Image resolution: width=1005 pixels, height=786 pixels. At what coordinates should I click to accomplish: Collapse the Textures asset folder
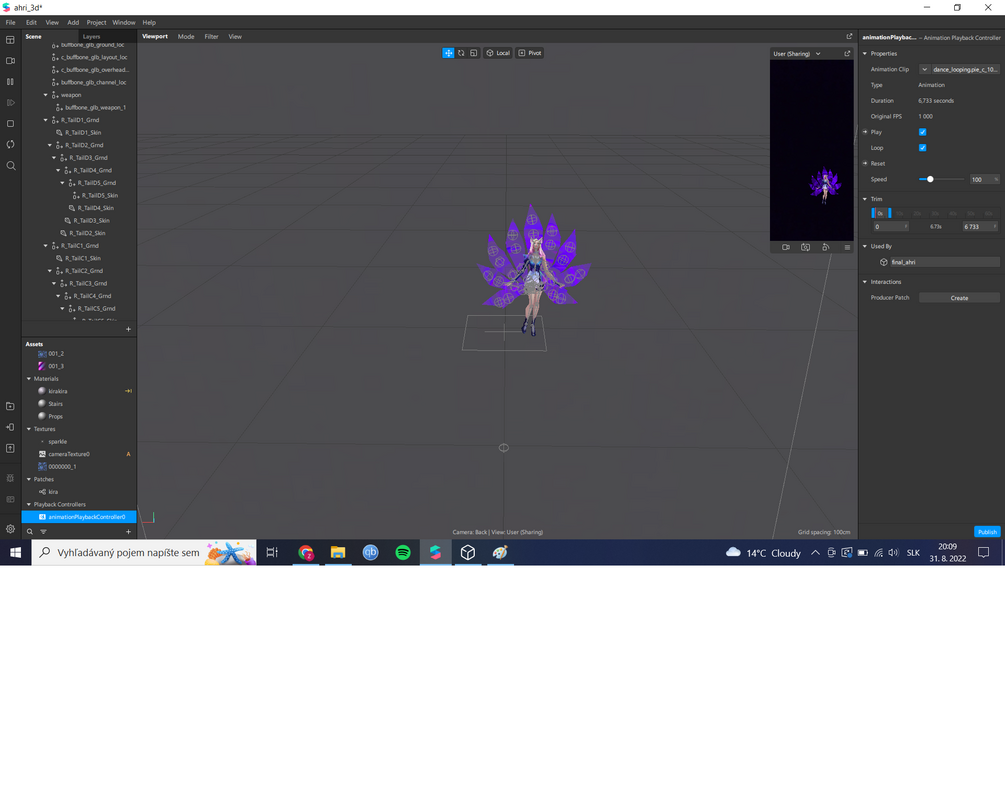(x=29, y=429)
